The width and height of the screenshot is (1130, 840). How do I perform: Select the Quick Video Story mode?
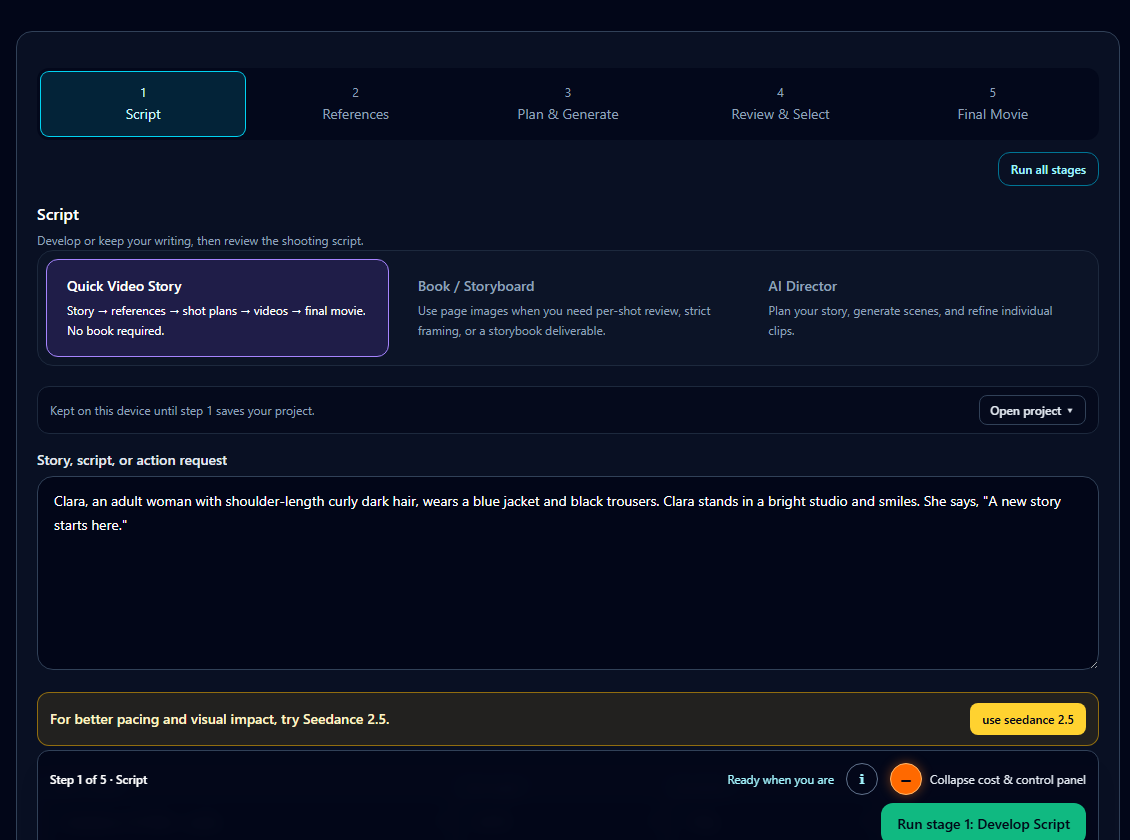point(217,308)
